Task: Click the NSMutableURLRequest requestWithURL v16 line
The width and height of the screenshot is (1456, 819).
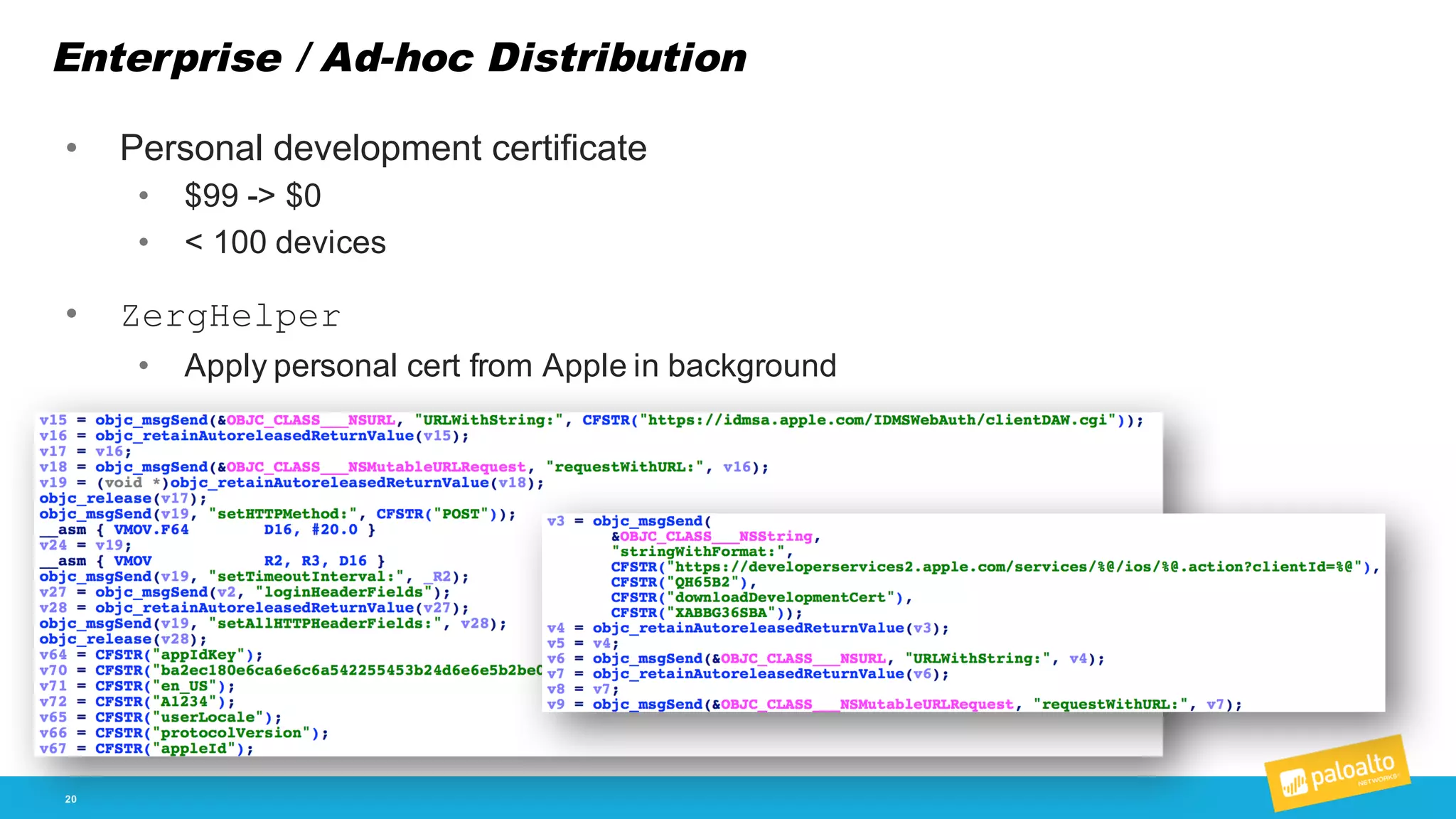Action: [404, 467]
